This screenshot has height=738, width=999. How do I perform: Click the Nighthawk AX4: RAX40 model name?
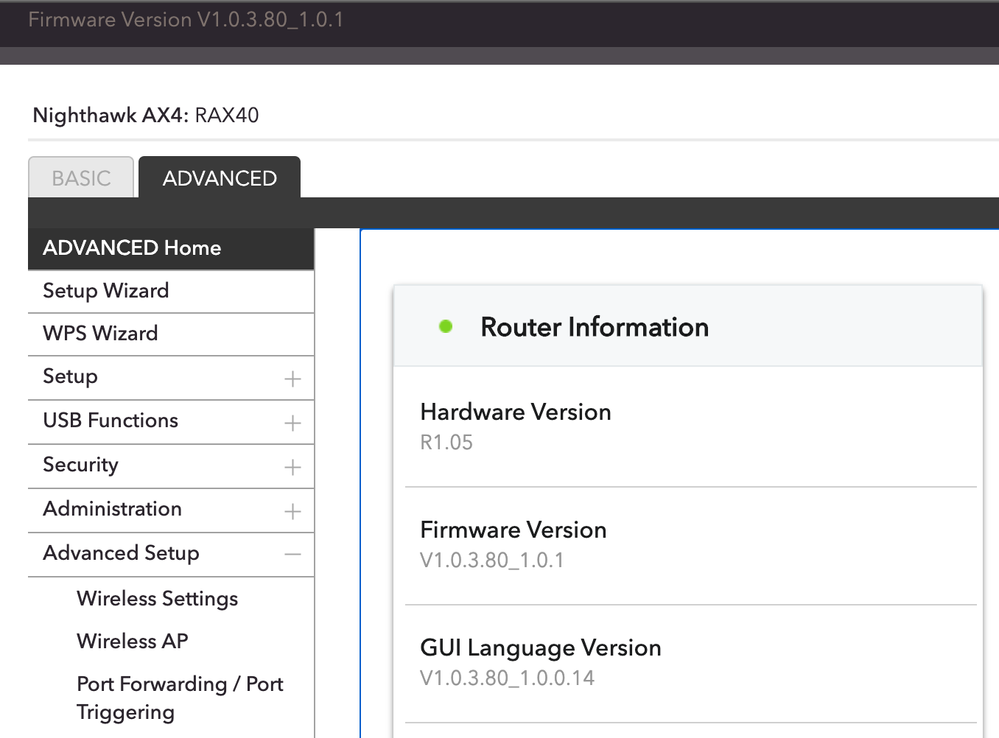point(146,115)
